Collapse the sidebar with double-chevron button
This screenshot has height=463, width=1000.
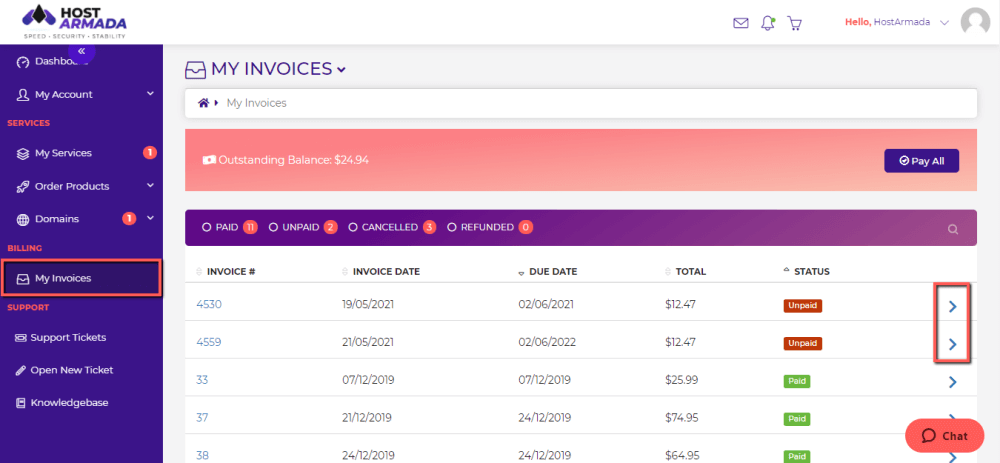[x=82, y=50]
